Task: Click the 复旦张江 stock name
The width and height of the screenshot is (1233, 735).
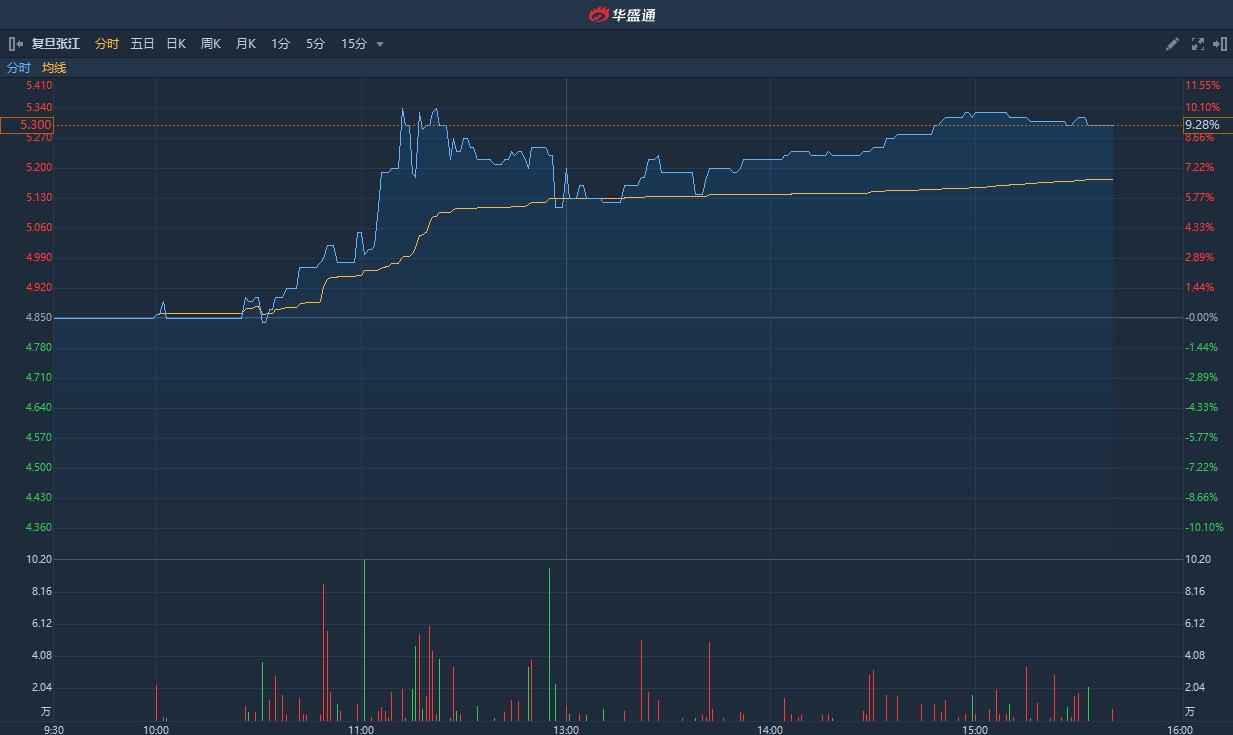Action: 56,44
